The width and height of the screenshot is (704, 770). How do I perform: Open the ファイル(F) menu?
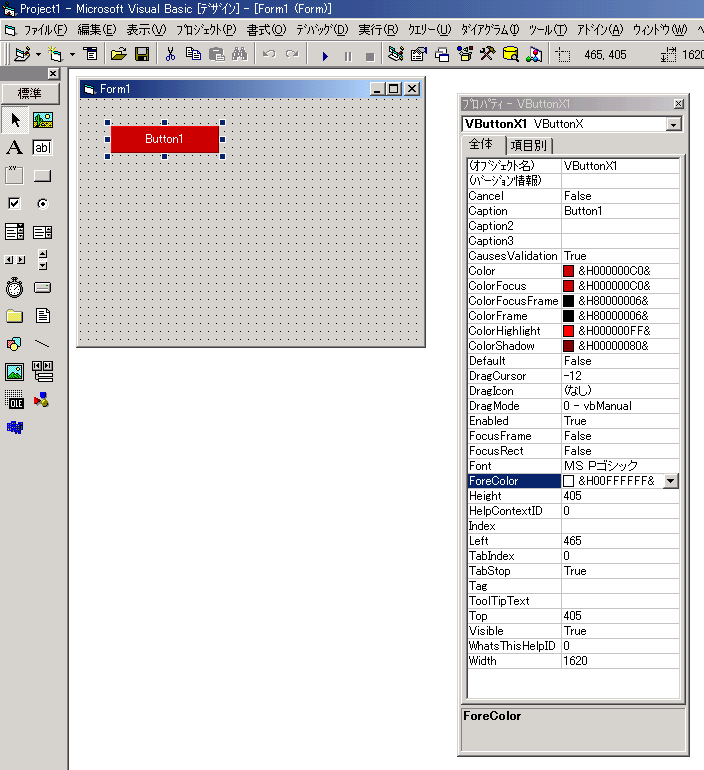pos(45,30)
